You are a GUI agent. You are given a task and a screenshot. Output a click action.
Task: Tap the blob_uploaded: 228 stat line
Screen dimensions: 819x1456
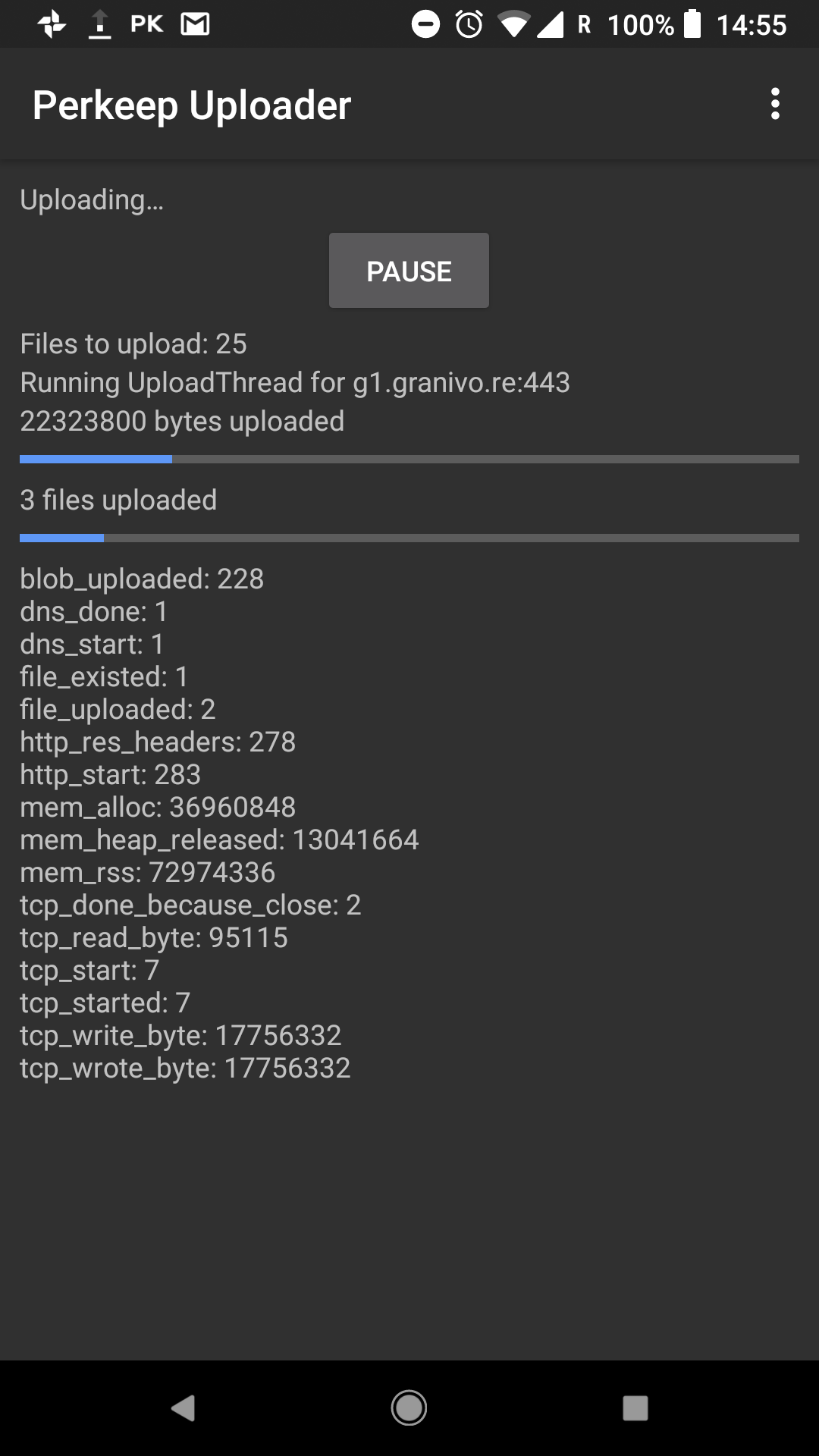142,579
